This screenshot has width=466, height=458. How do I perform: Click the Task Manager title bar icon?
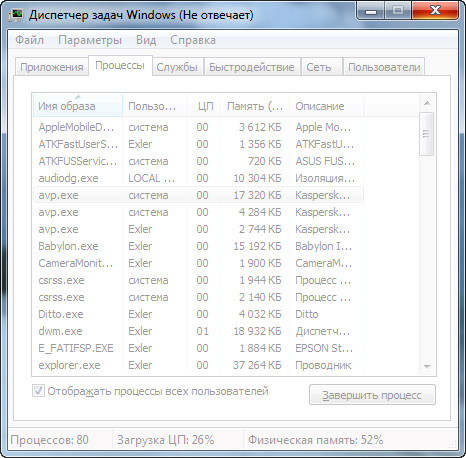coord(16,15)
